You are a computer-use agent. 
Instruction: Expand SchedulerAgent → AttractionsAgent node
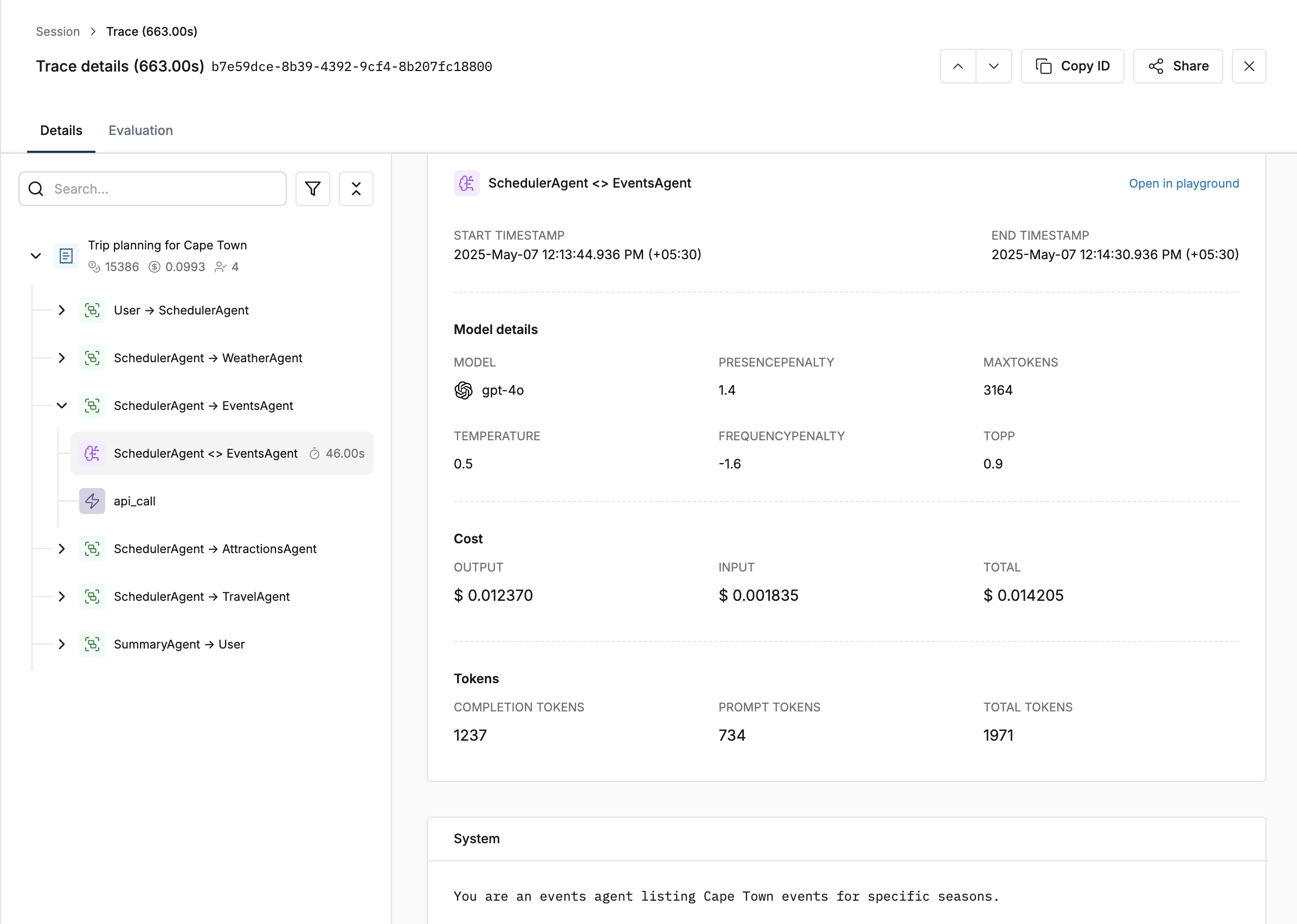click(x=61, y=548)
